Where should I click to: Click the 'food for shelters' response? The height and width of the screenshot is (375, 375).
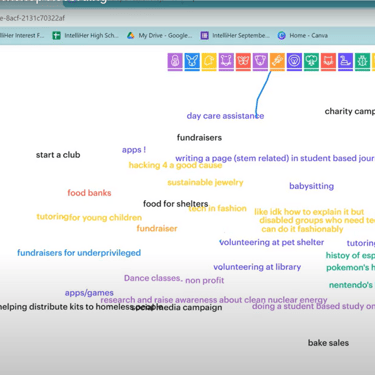[x=176, y=204]
